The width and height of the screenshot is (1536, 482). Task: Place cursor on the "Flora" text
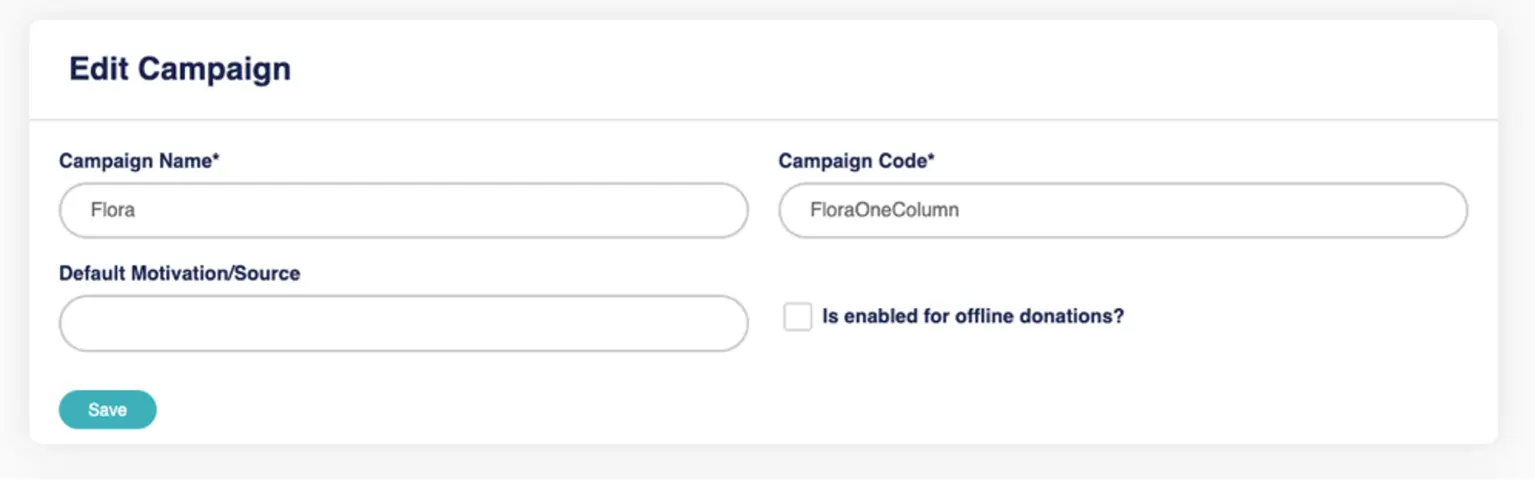point(112,211)
